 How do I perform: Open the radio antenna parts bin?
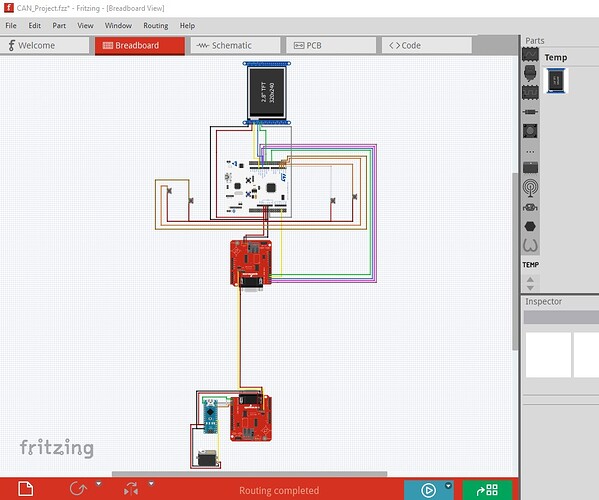530,188
